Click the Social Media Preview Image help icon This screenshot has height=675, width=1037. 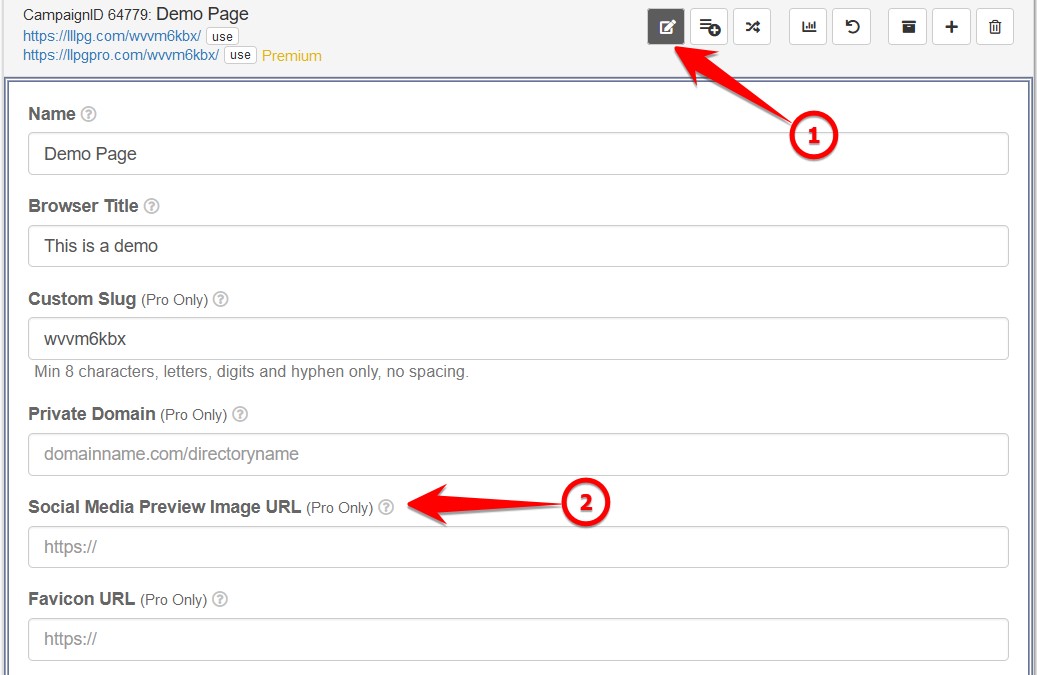[386, 507]
